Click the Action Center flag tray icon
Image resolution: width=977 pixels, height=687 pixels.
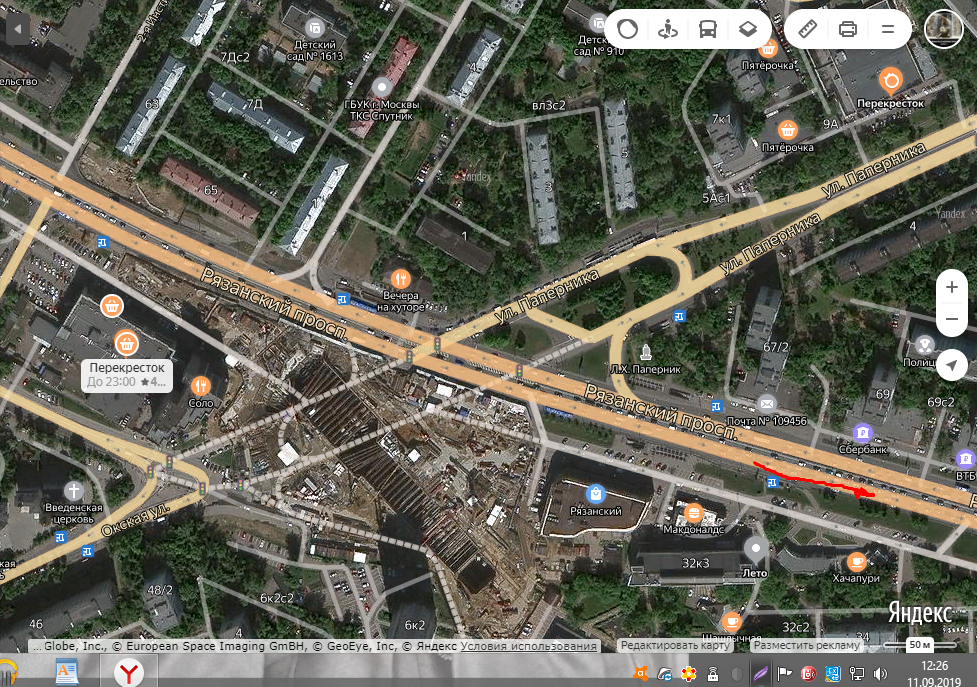click(x=784, y=673)
